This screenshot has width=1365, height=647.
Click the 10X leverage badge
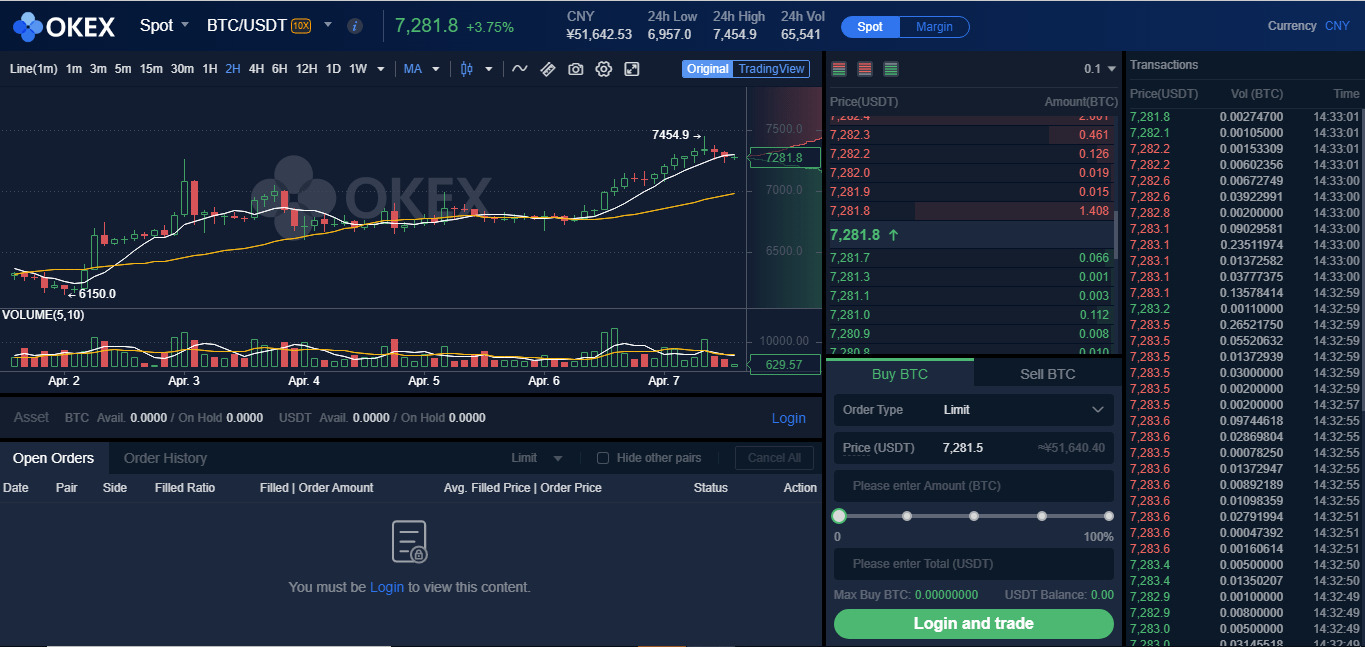pyautogui.click(x=301, y=26)
